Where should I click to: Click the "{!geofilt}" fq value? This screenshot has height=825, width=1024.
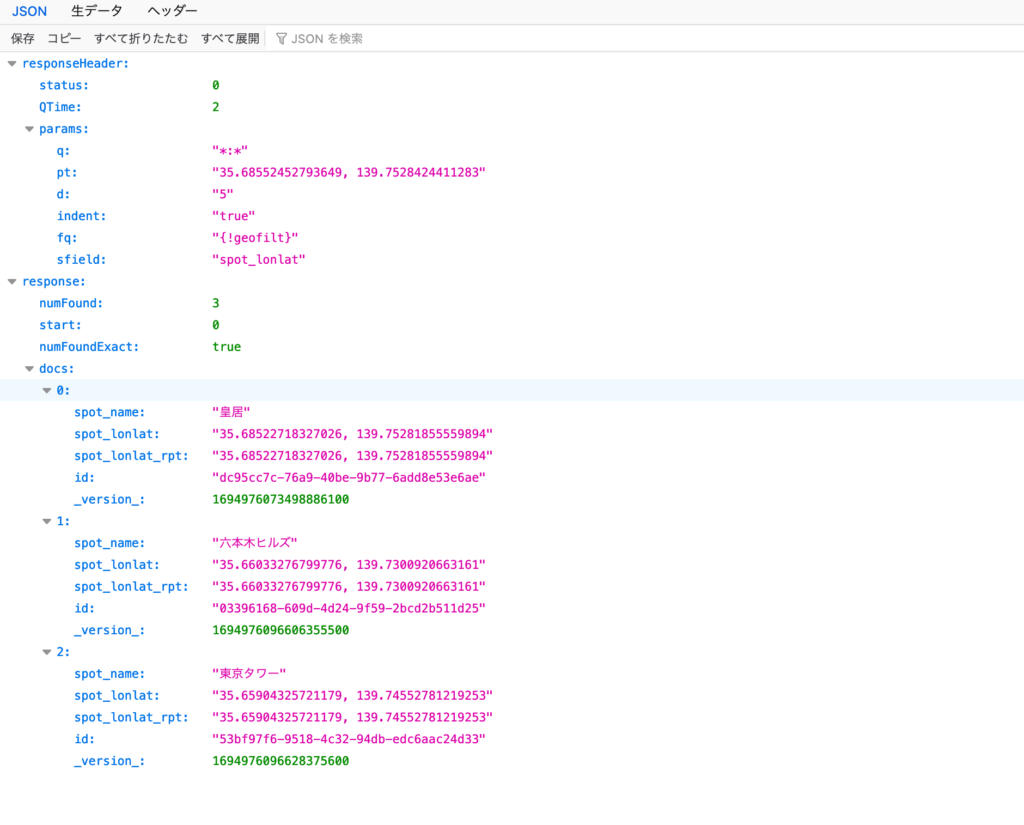(x=255, y=238)
